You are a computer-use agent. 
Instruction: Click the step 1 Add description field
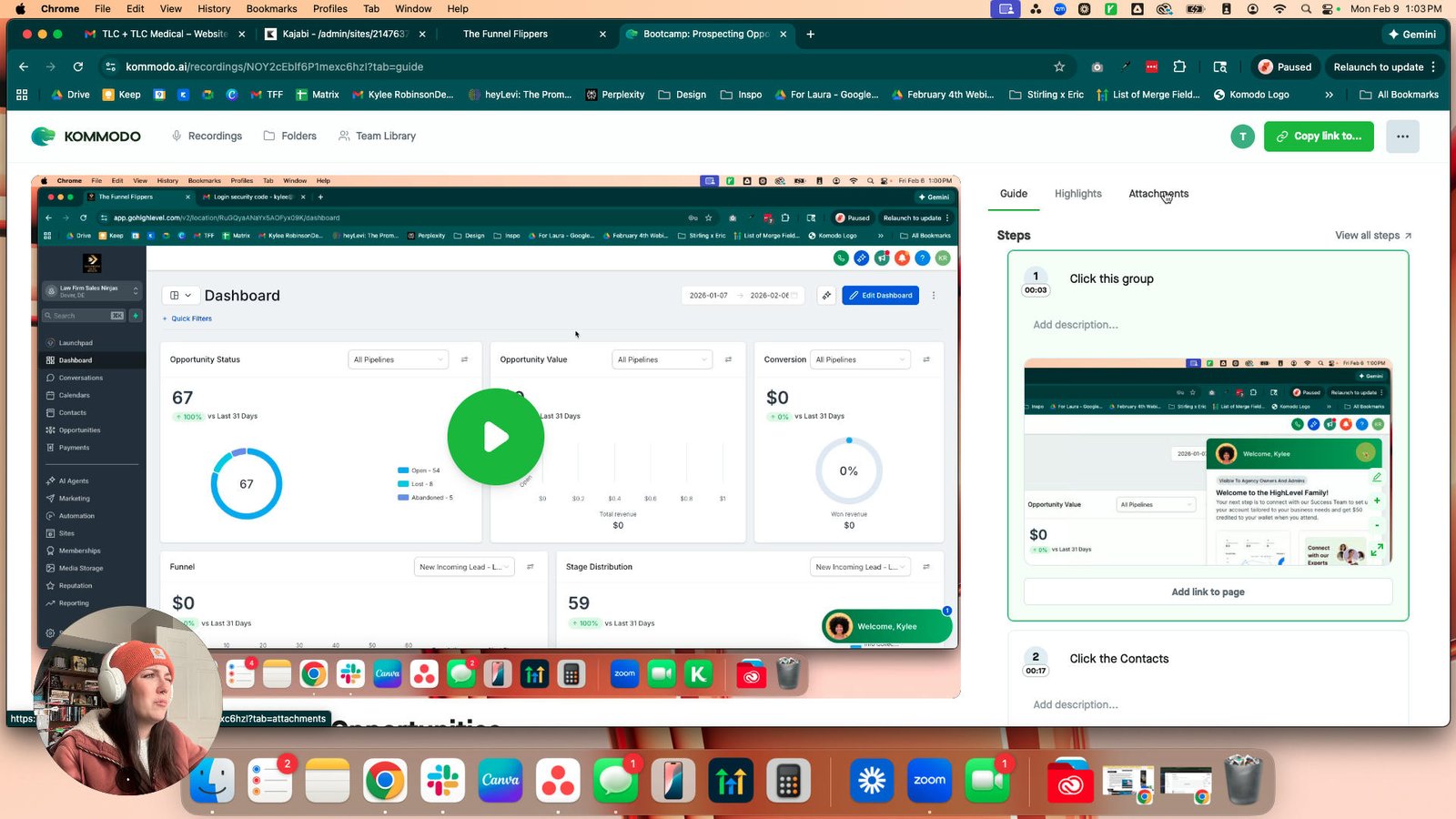click(x=1076, y=325)
